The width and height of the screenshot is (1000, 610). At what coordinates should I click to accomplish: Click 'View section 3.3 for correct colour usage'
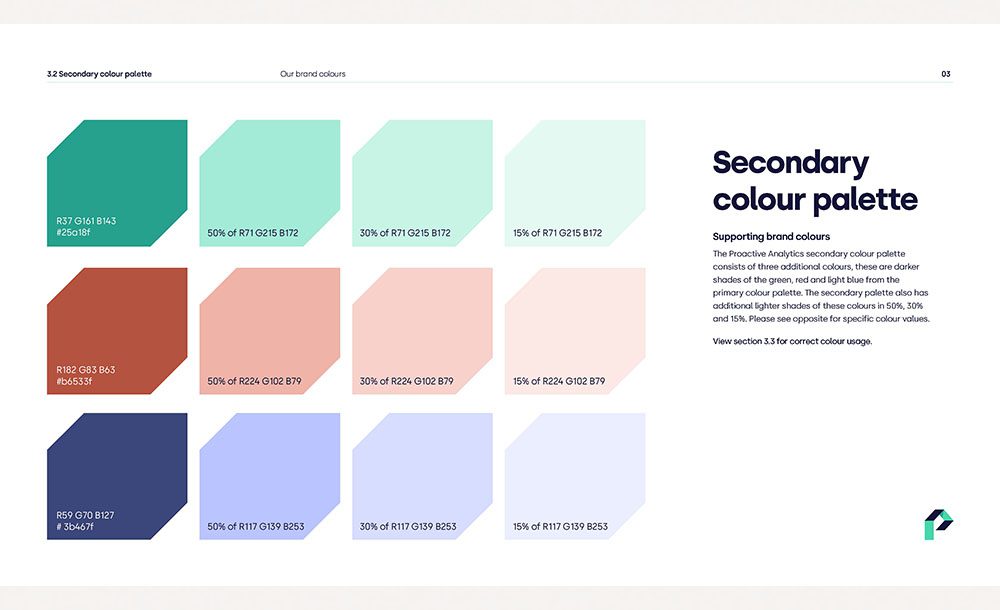792,341
